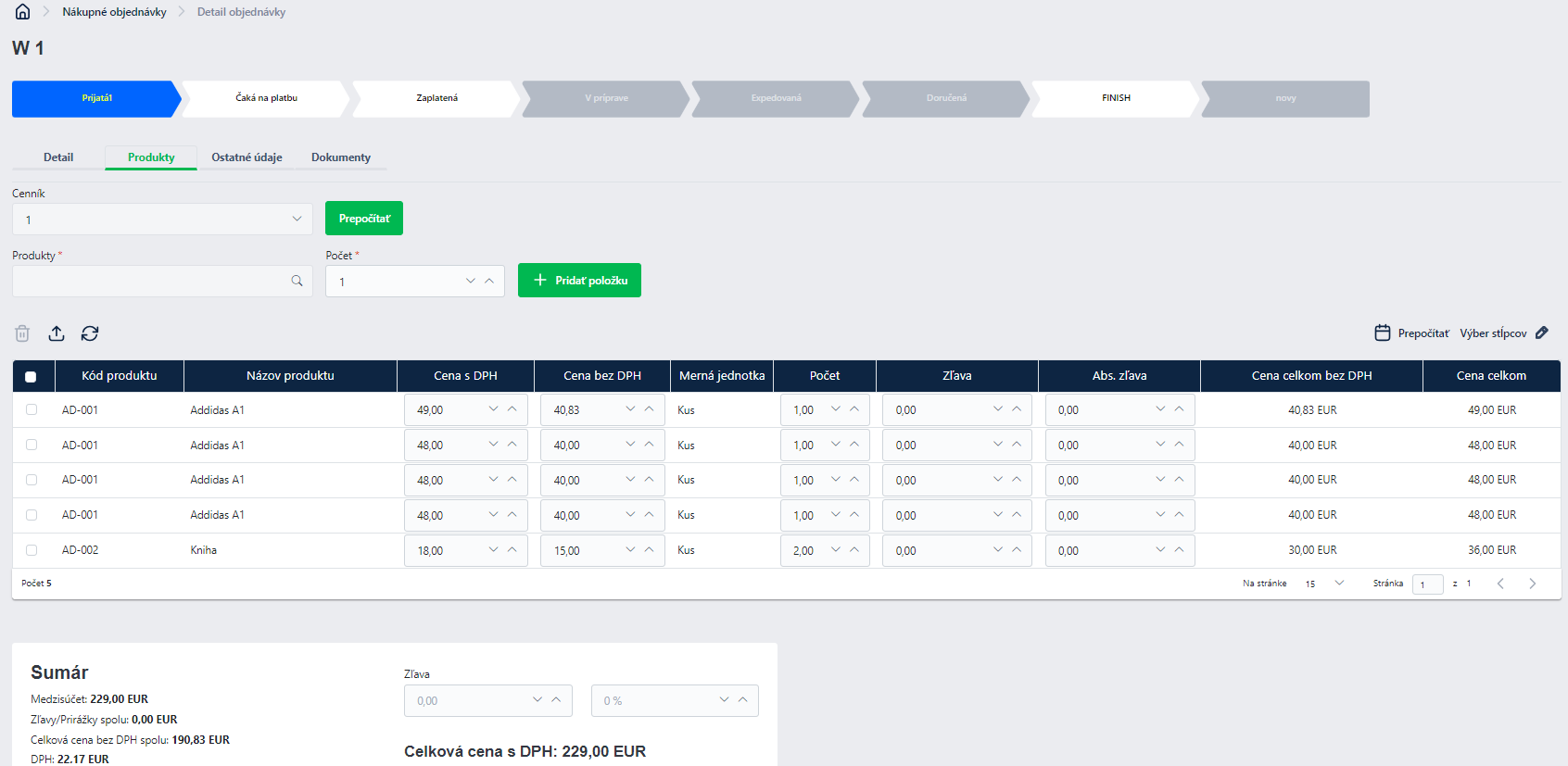Sort by Cena celkom bez DPH header
Viewport: 1568px width, 766px height.
1311,376
